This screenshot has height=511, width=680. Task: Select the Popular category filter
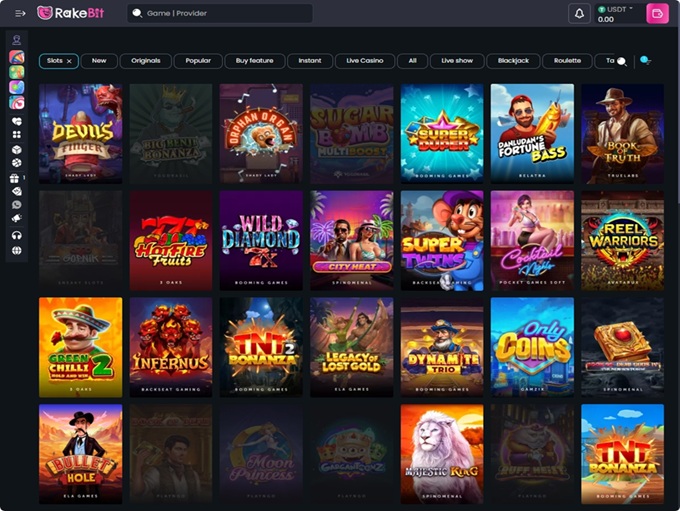click(198, 61)
